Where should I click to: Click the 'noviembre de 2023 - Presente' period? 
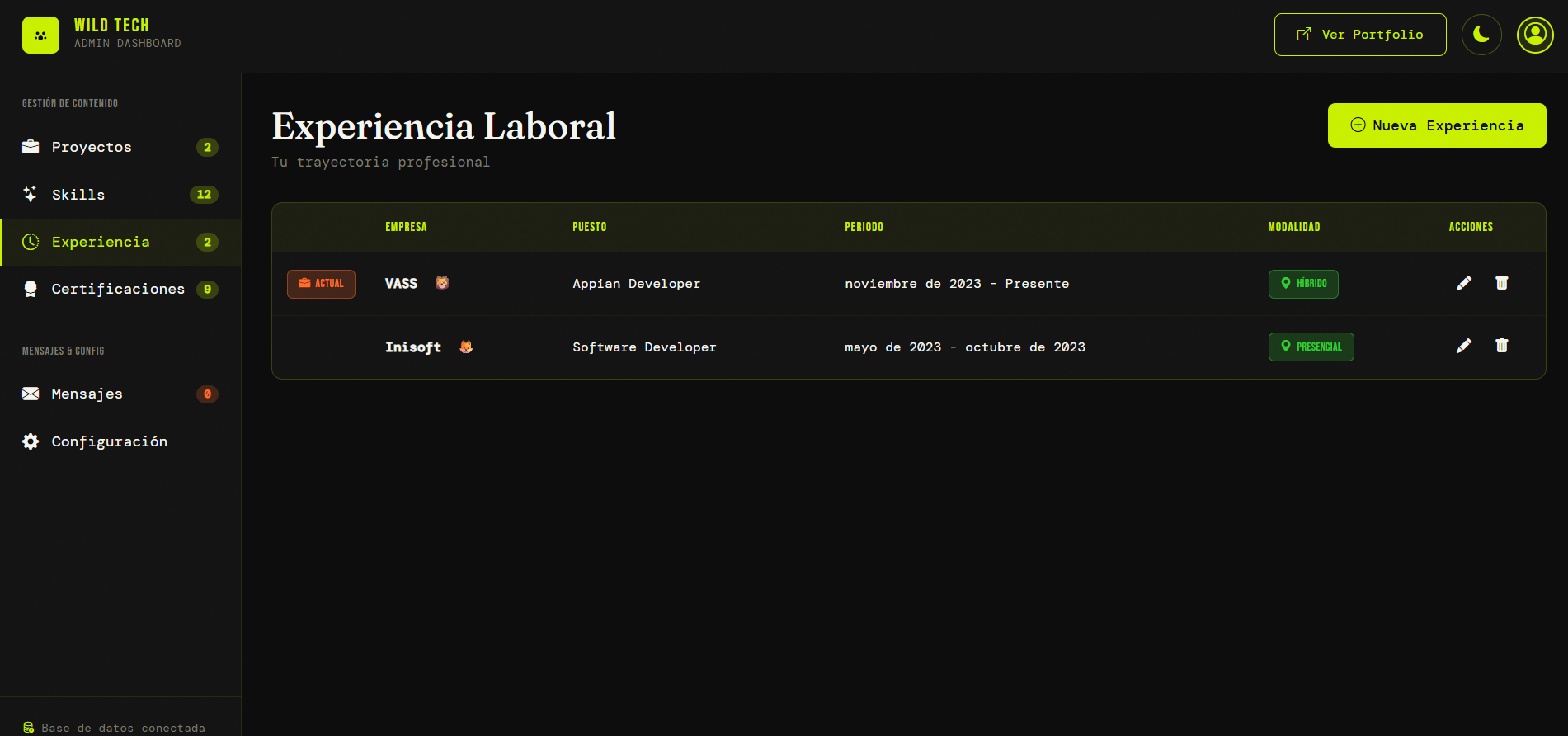957,284
